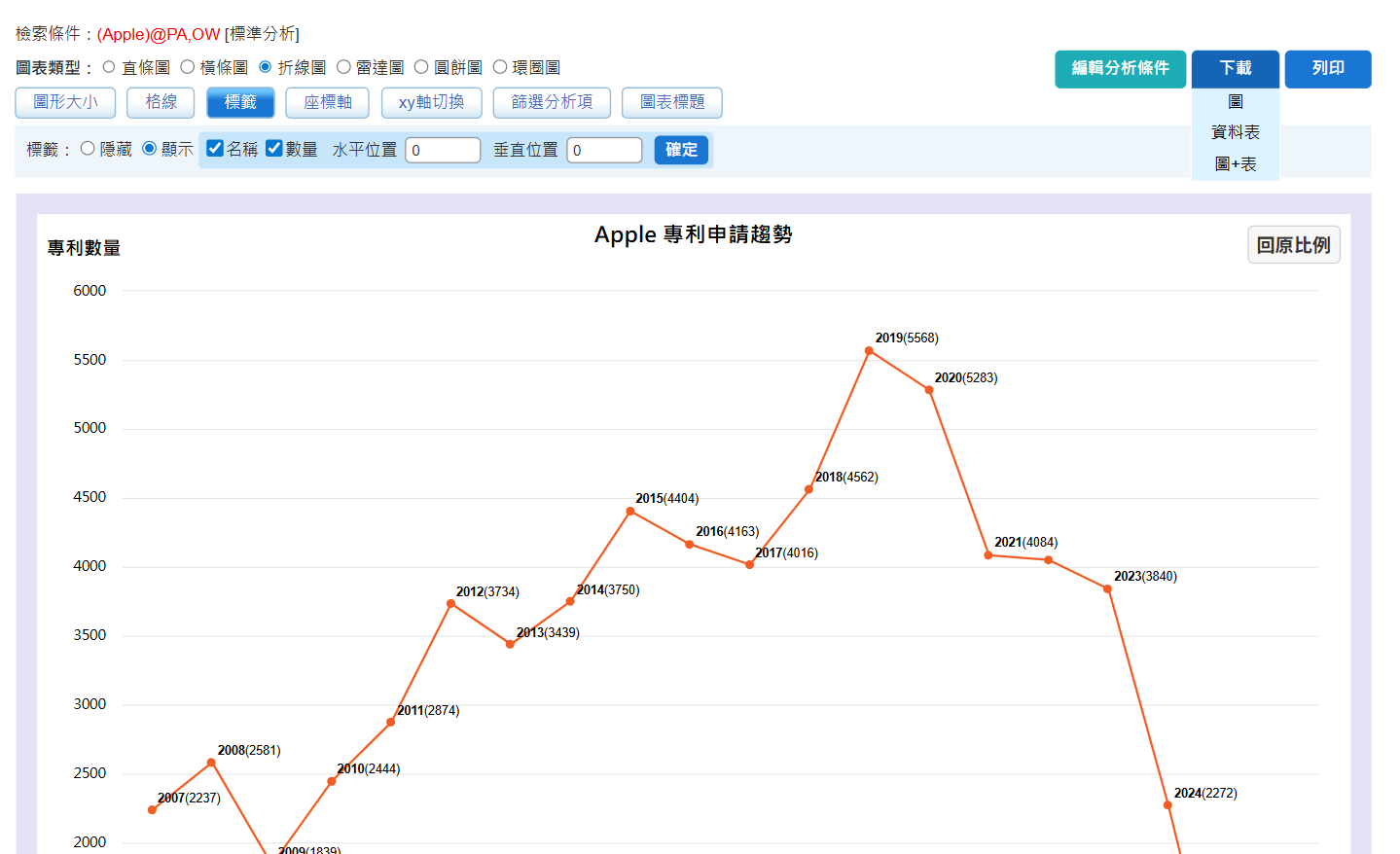Click the 回原比例 reset zoom button
The height and width of the screenshot is (854, 1400).
1294,245
